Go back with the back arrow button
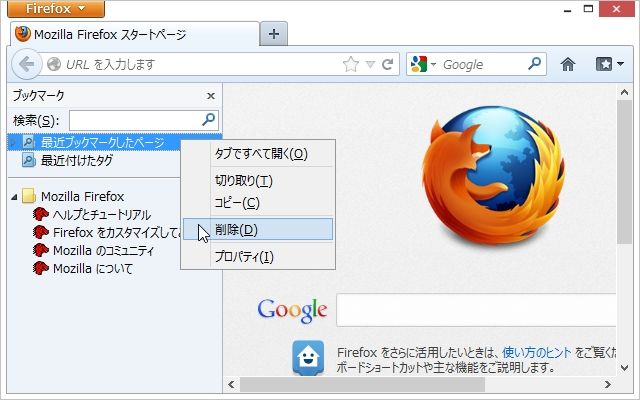The height and width of the screenshot is (400, 640). click(x=27, y=64)
